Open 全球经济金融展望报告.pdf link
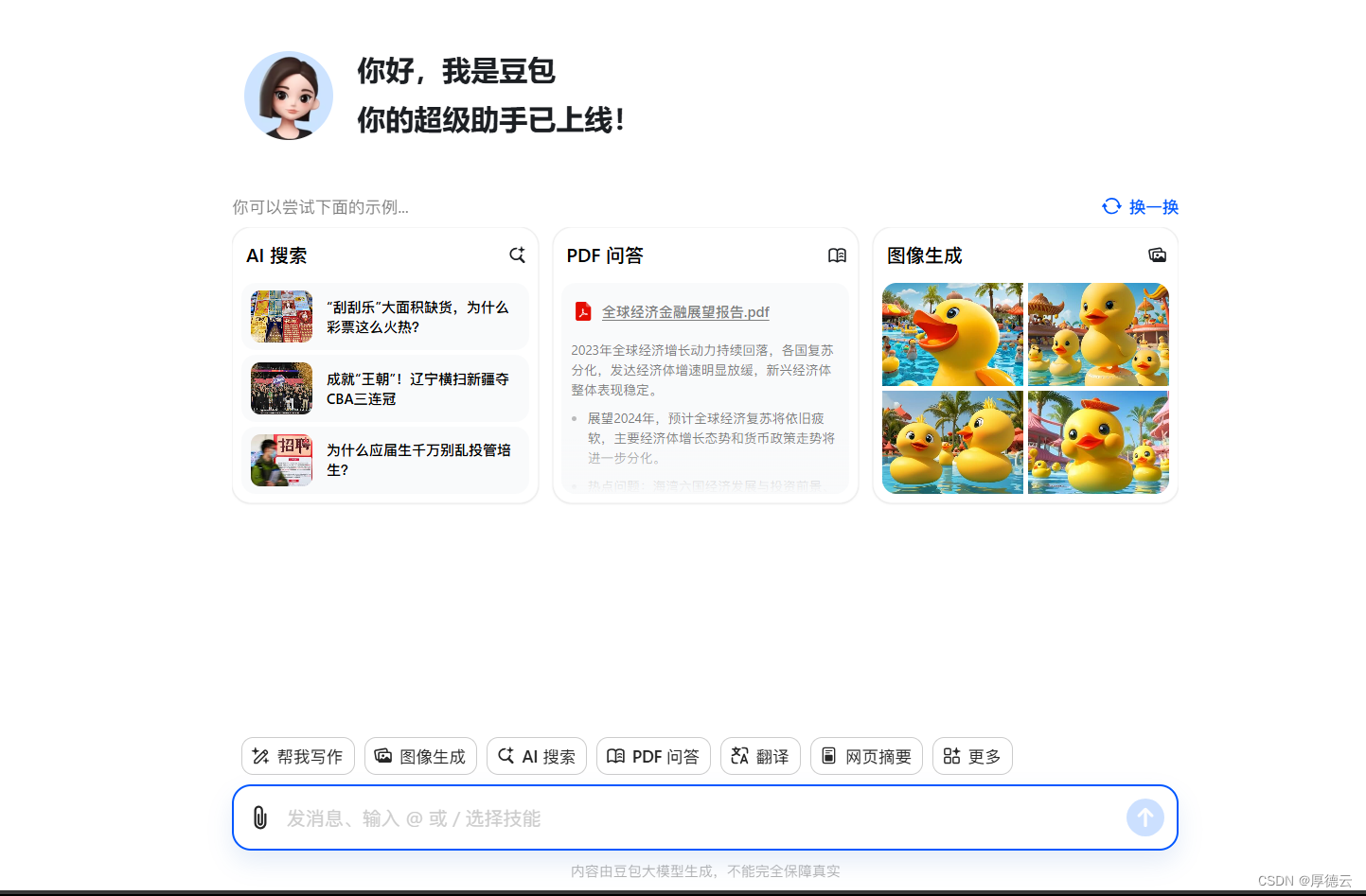This screenshot has height=896, width=1366. [x=685, y=312]
